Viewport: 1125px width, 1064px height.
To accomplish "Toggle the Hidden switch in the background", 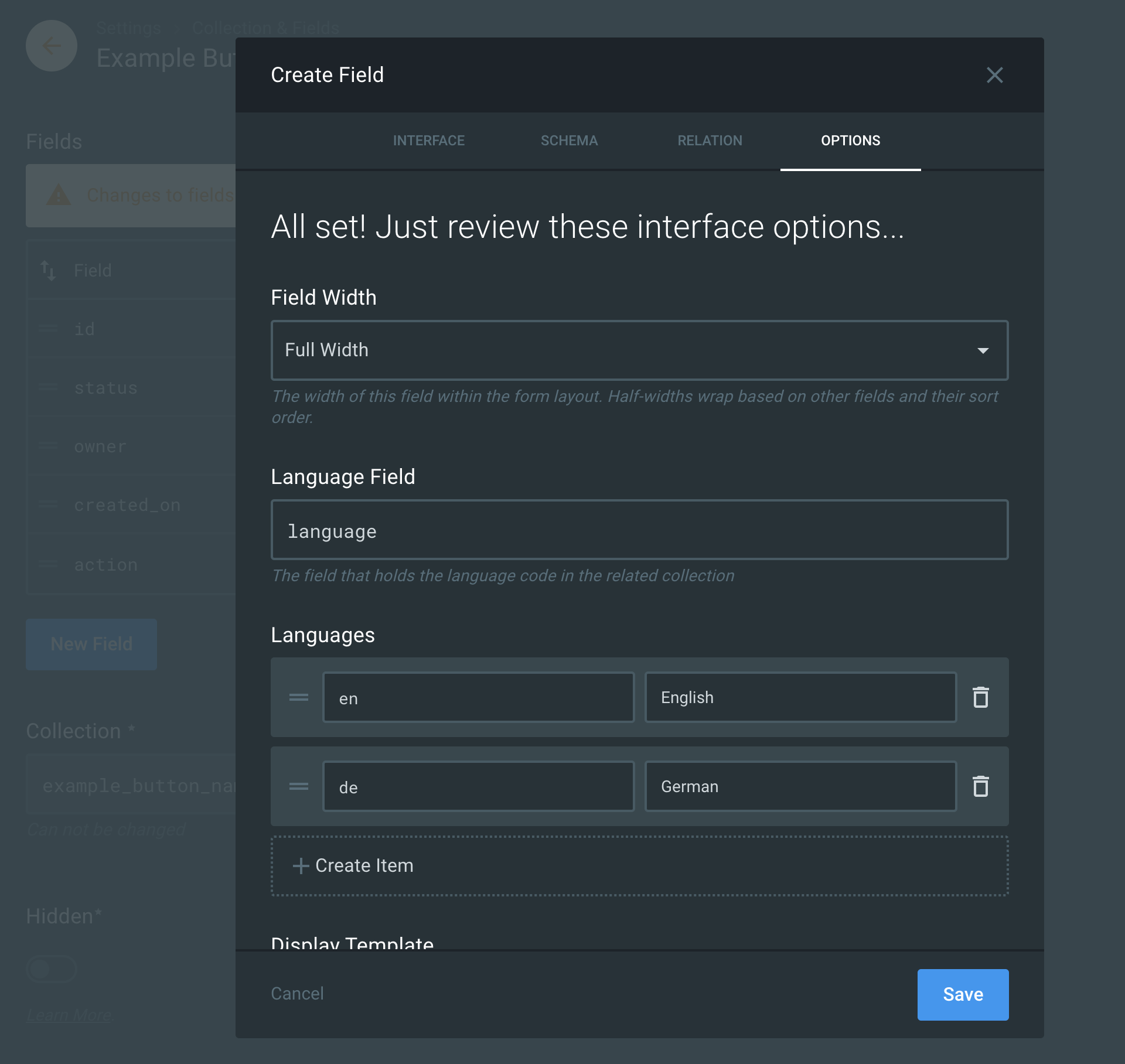I will click(x=52, y=969).
